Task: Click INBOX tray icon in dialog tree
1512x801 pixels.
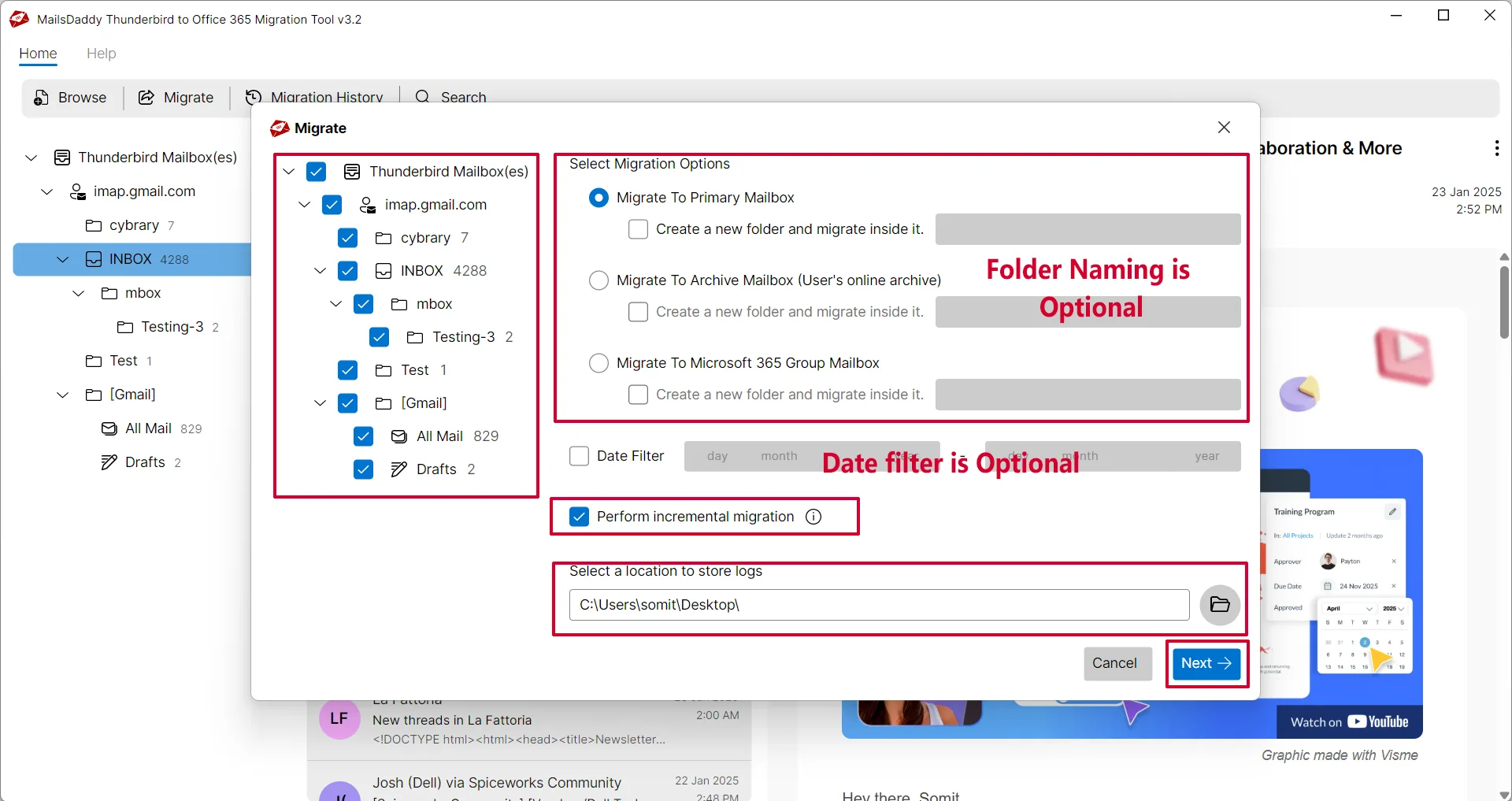Action: [x=384, y=271]
